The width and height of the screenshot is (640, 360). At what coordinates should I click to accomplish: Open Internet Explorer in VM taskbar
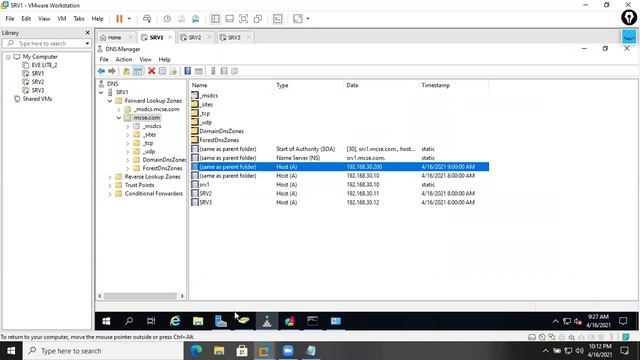coord(175,321)
